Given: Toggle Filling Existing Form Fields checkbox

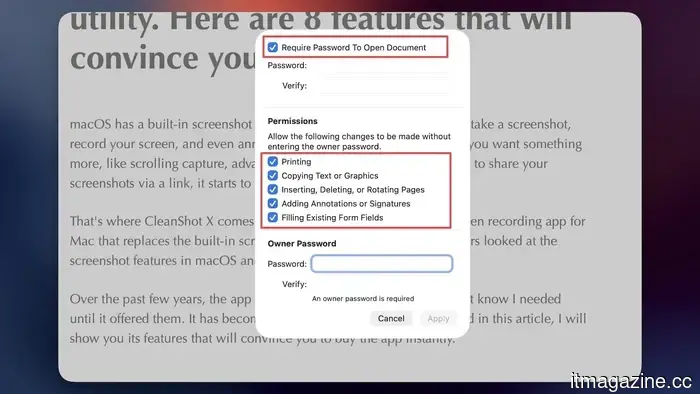Looking at the screenshot, I should point(273,217).
